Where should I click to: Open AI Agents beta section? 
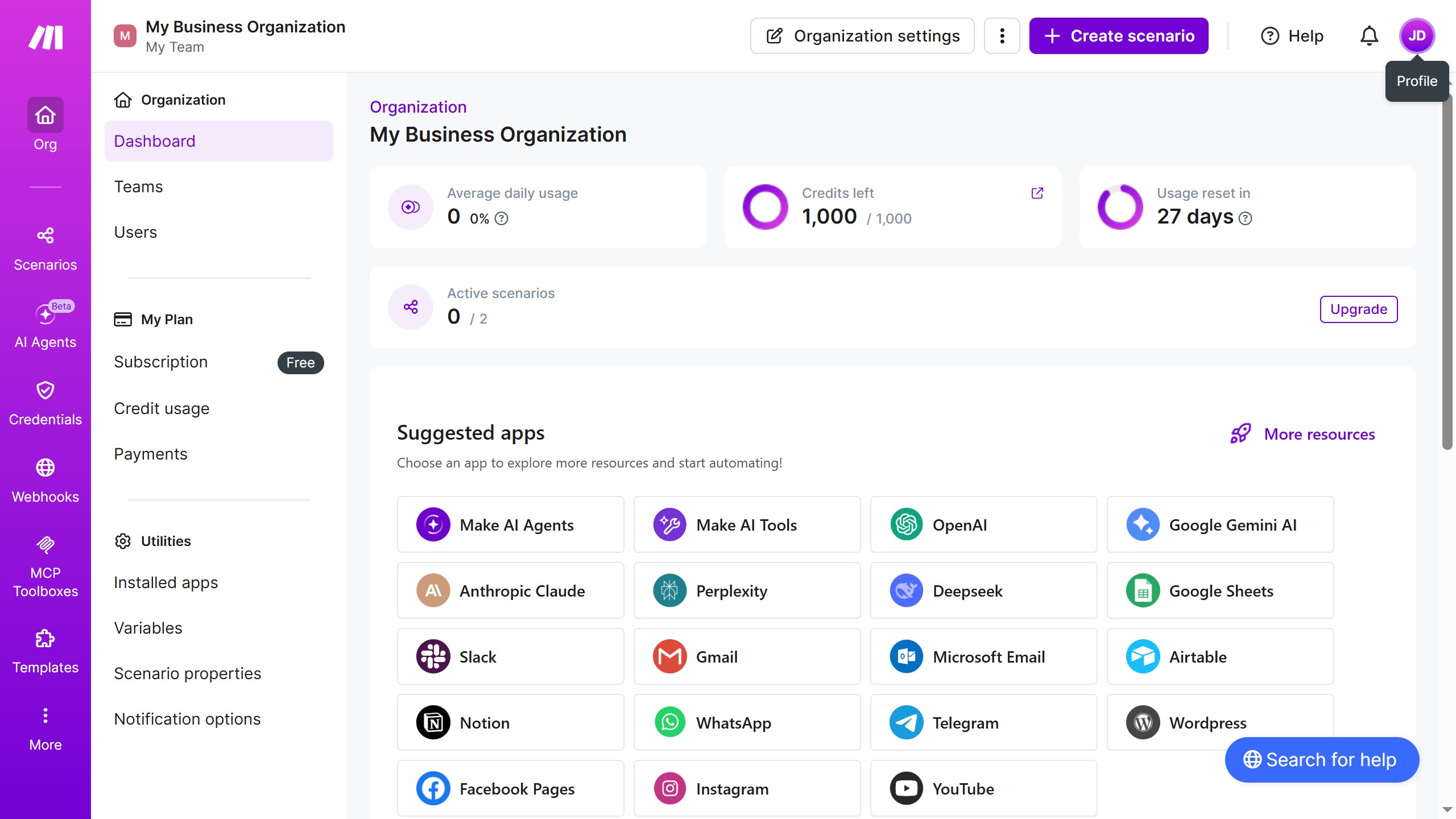coord(45,325)
